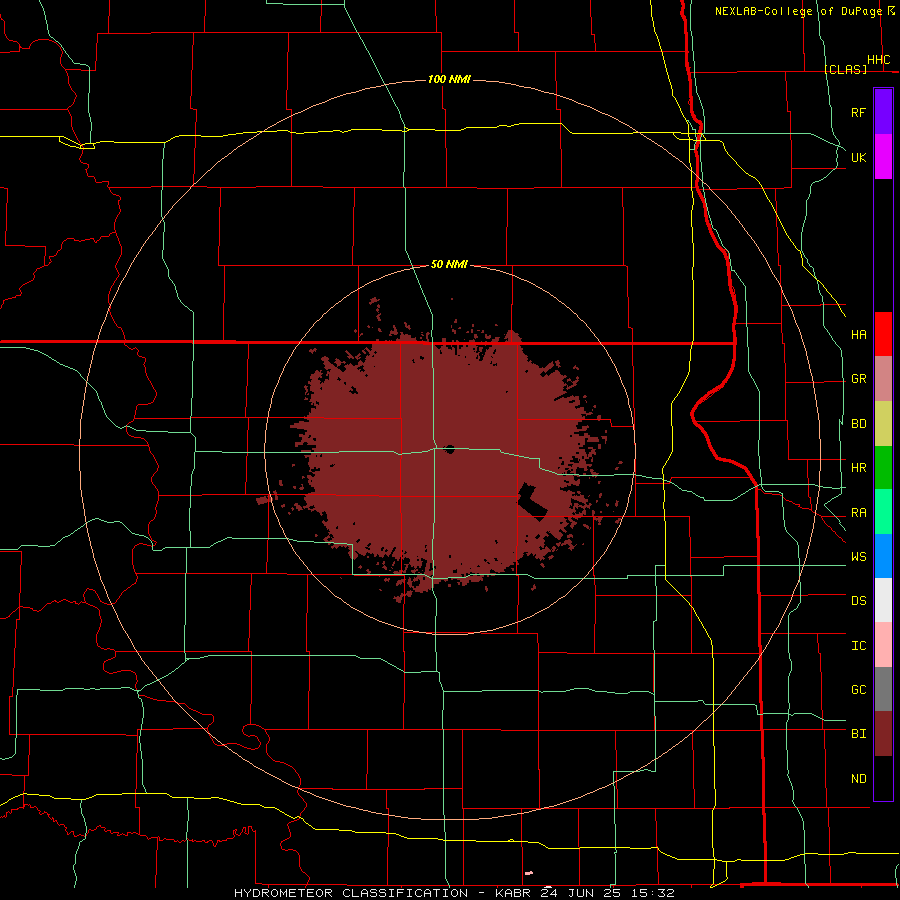Viewport: 900px width, 900px height.
Task: Click the BI dark-red legend swatch
Action: click(x=883, y=734)
